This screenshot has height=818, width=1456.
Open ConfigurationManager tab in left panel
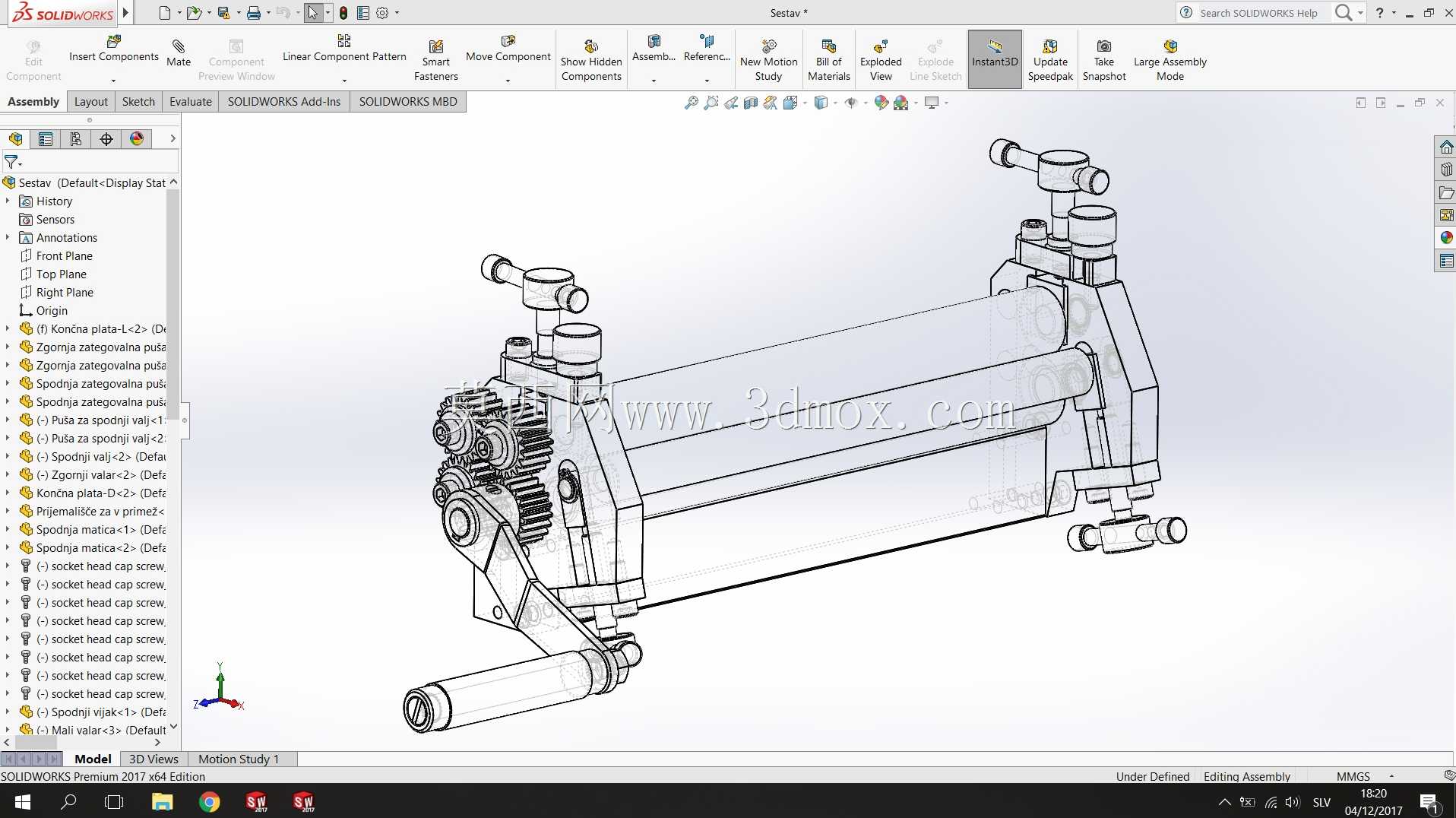pyautogui.click(x=76, y=138)
